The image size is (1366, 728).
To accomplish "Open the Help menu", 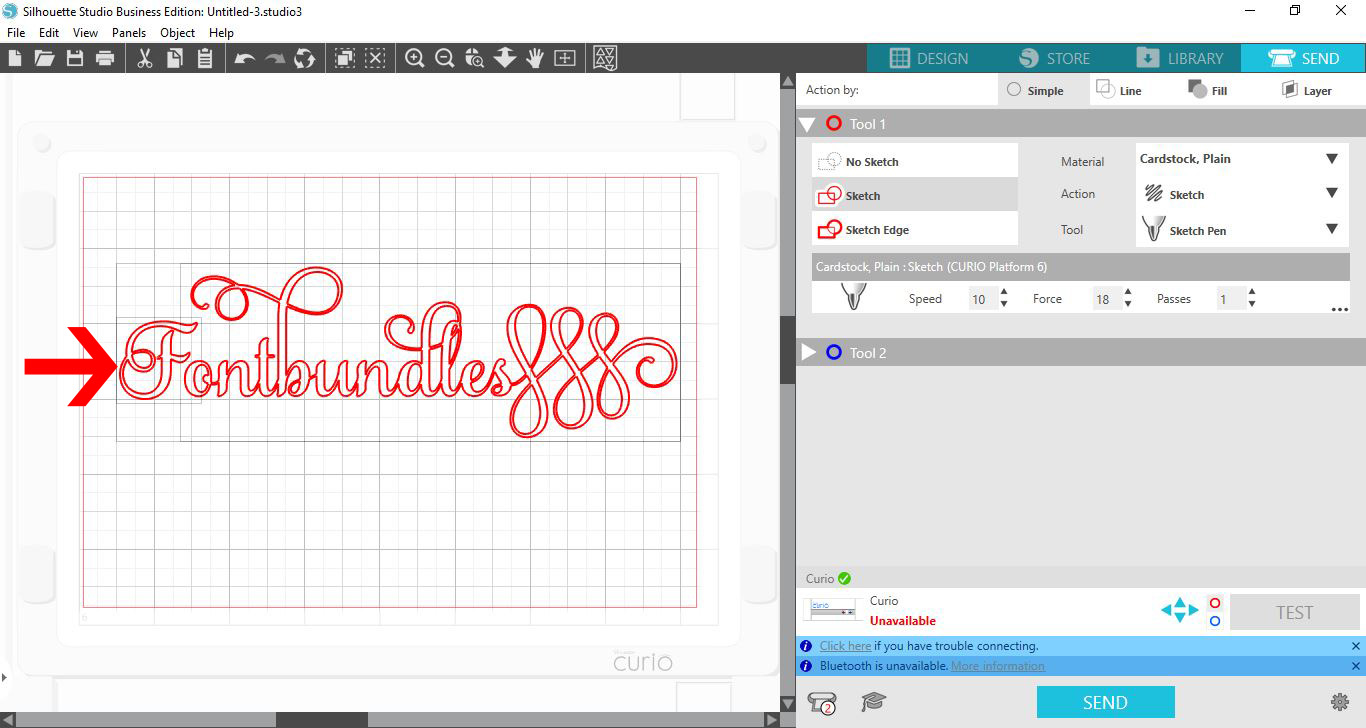I will 221,33.
